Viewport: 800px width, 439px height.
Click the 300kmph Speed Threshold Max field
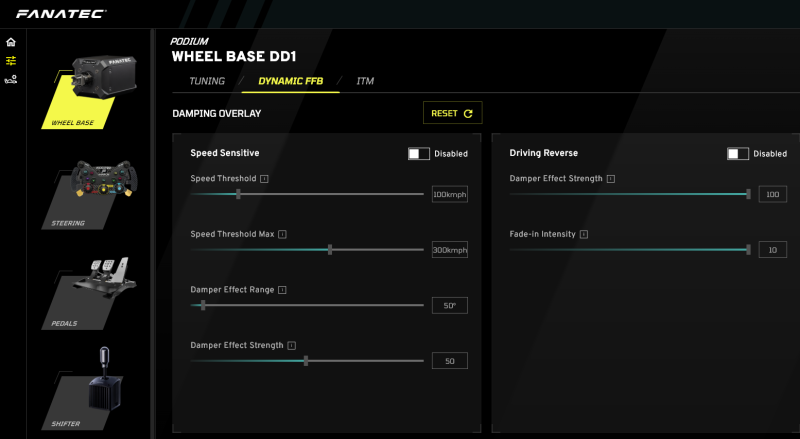click(x=449, y=250)
